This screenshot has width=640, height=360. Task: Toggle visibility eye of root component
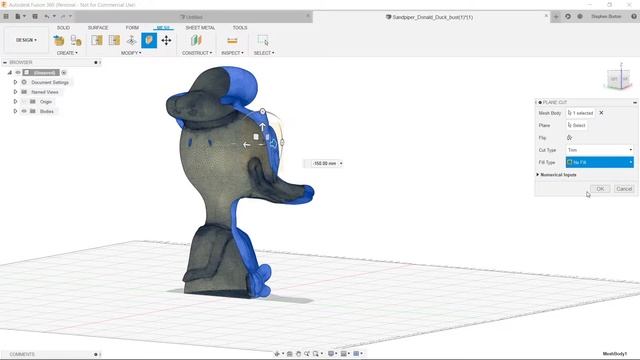tap(18, 73)
